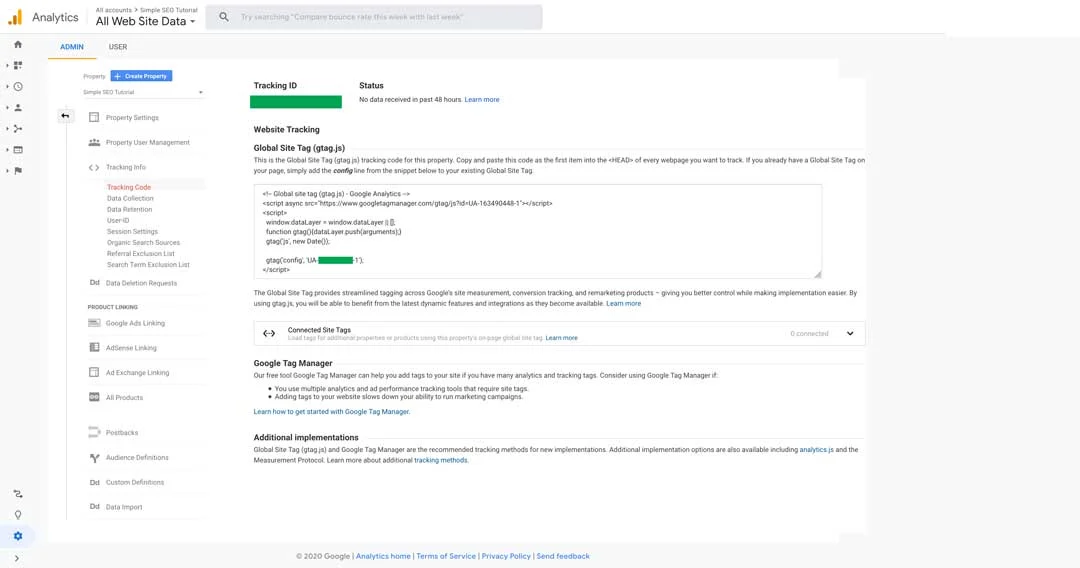The height and width of the screenshot is (568, 1080).
Task: Click Learn more in Connected Site Tags
Action: (561, 338)
